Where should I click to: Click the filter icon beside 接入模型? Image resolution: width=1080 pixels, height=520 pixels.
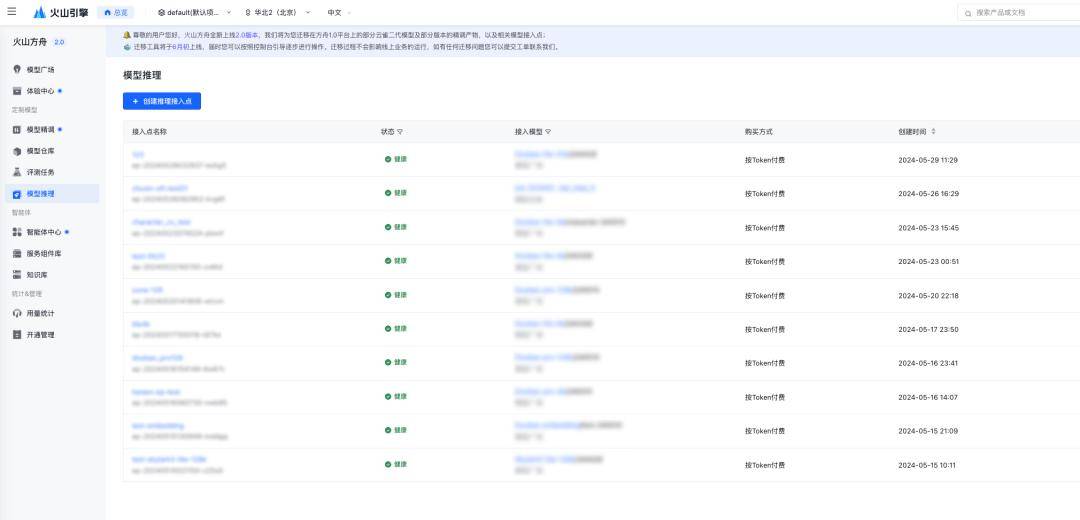click(548, 132)
